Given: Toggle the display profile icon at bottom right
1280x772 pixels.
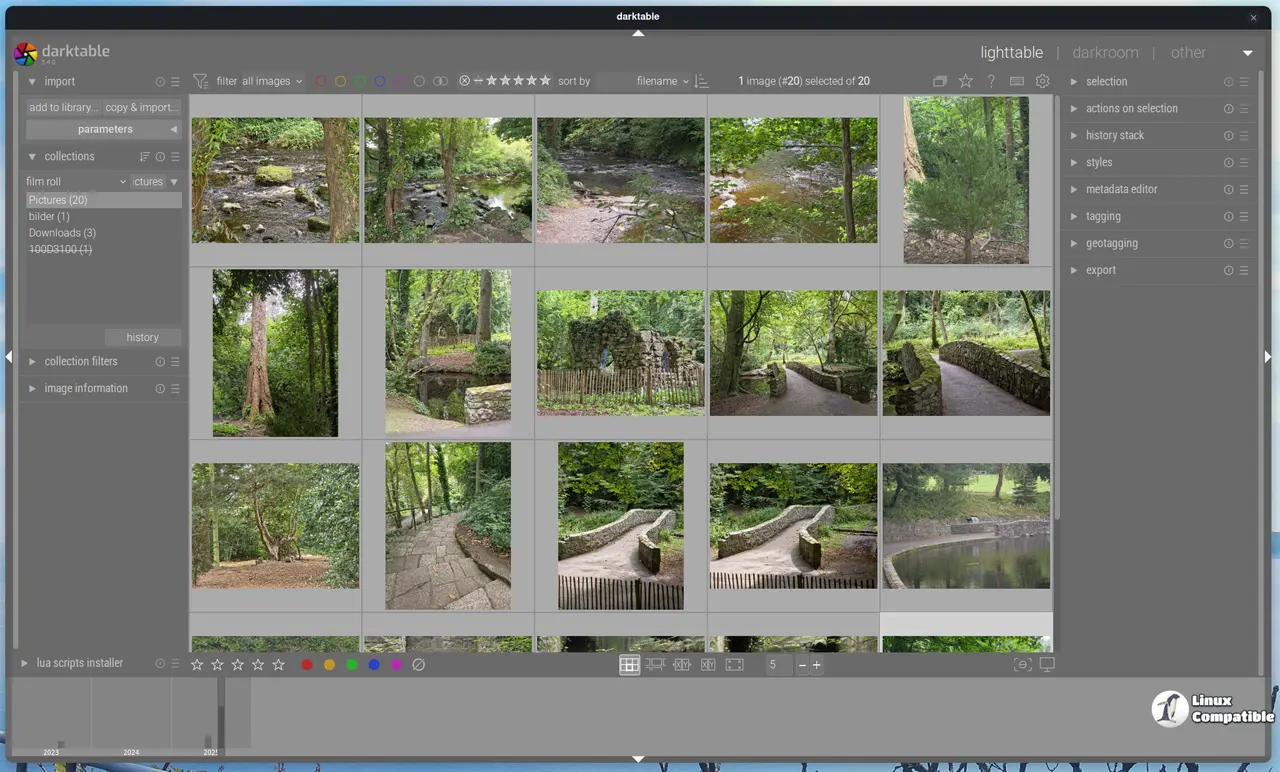Looking at the screenshot, I should pos(1047,665).
